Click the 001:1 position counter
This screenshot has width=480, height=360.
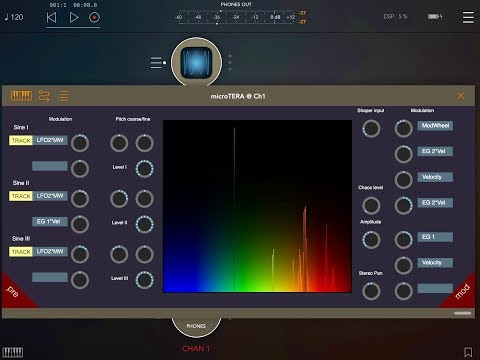pos(58,5)
